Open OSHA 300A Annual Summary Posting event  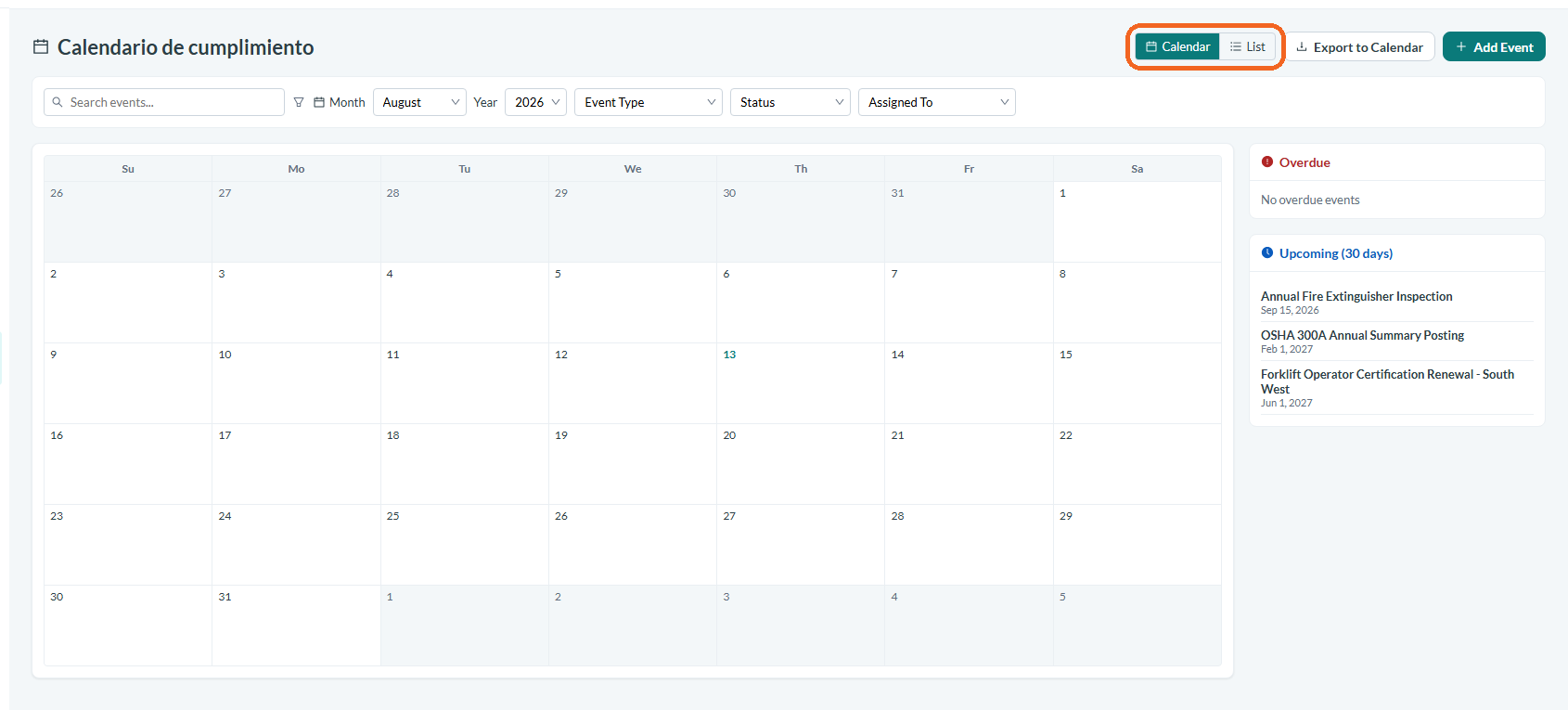[x=1362, y=335]
